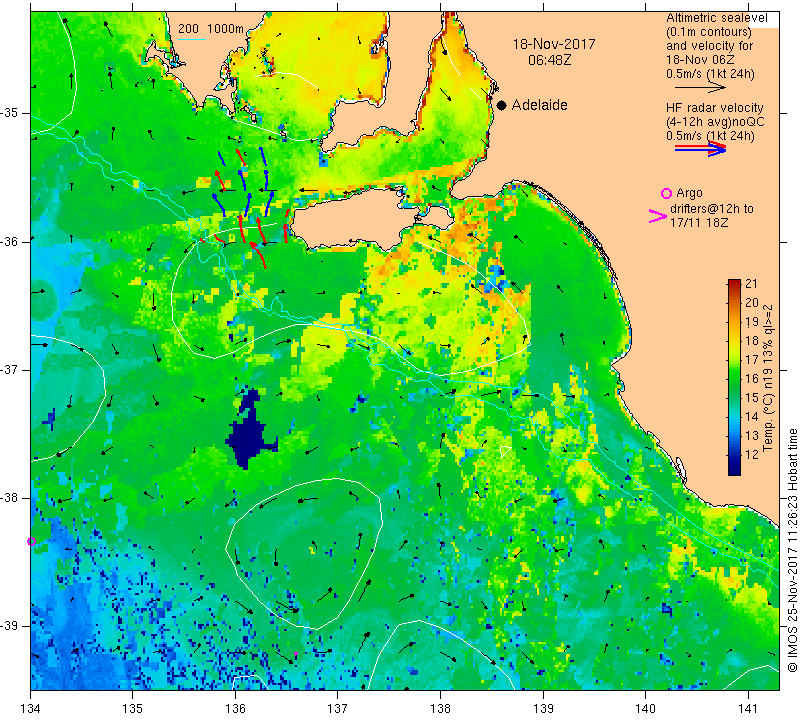
Task: Click the black Adelaide city dot marker
Action: [x=502, y=105]
